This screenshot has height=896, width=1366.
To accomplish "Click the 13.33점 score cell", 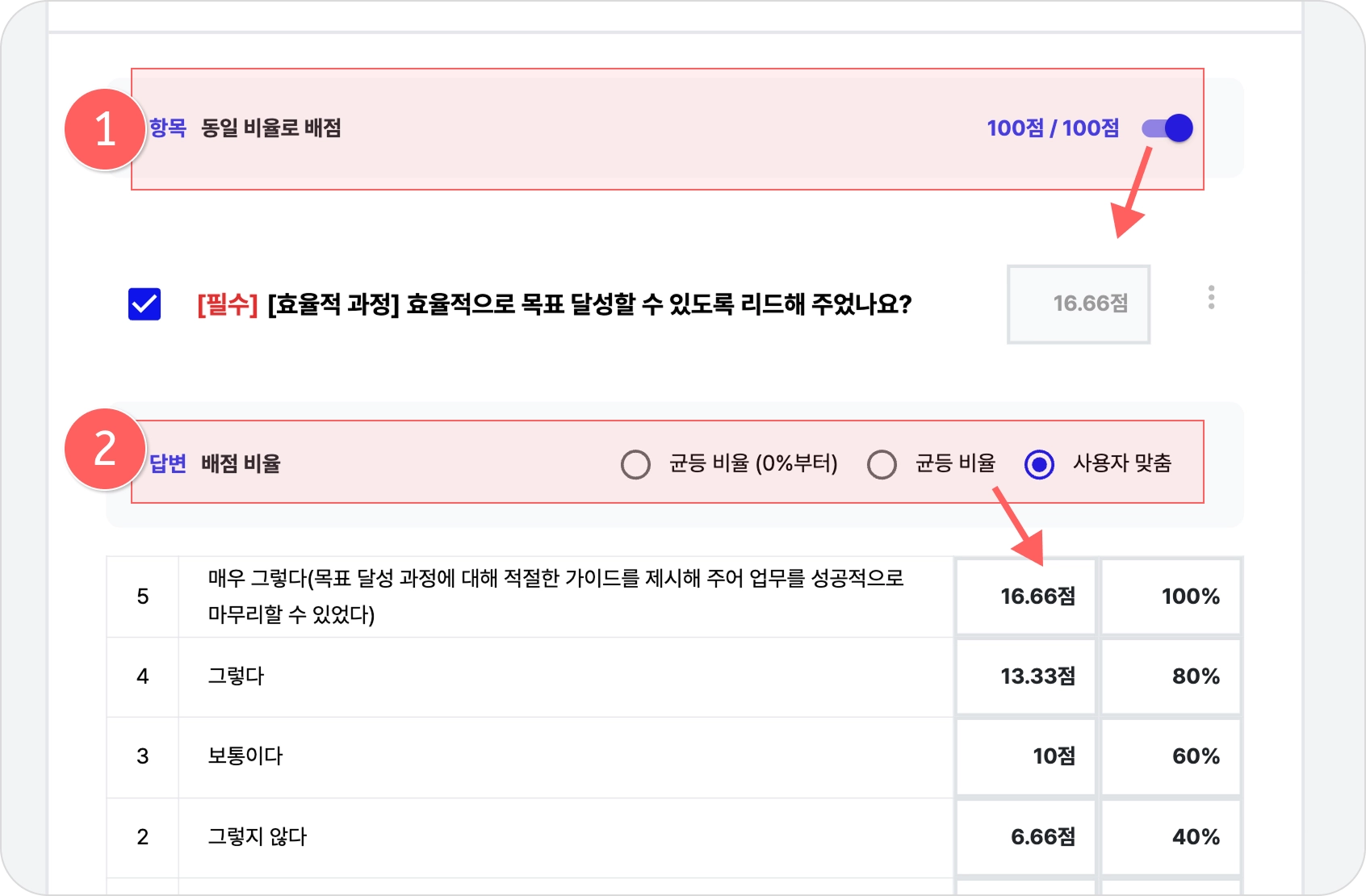I will coord(1026,676).
